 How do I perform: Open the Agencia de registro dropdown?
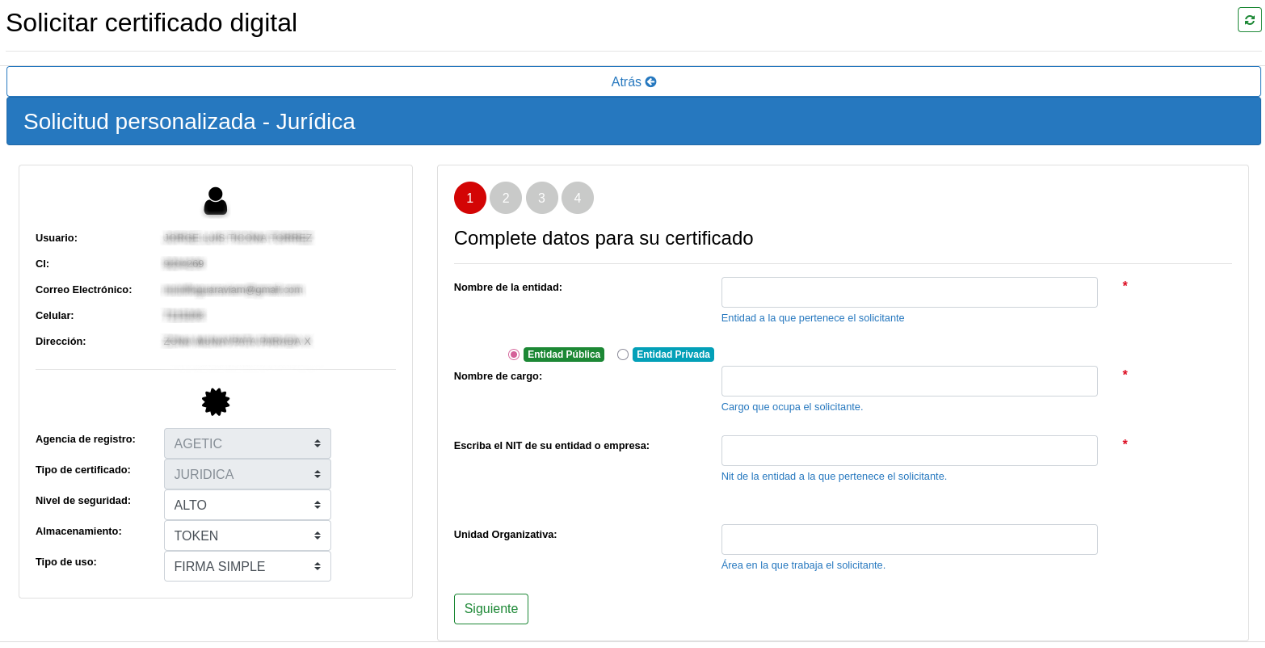(247, 444)
